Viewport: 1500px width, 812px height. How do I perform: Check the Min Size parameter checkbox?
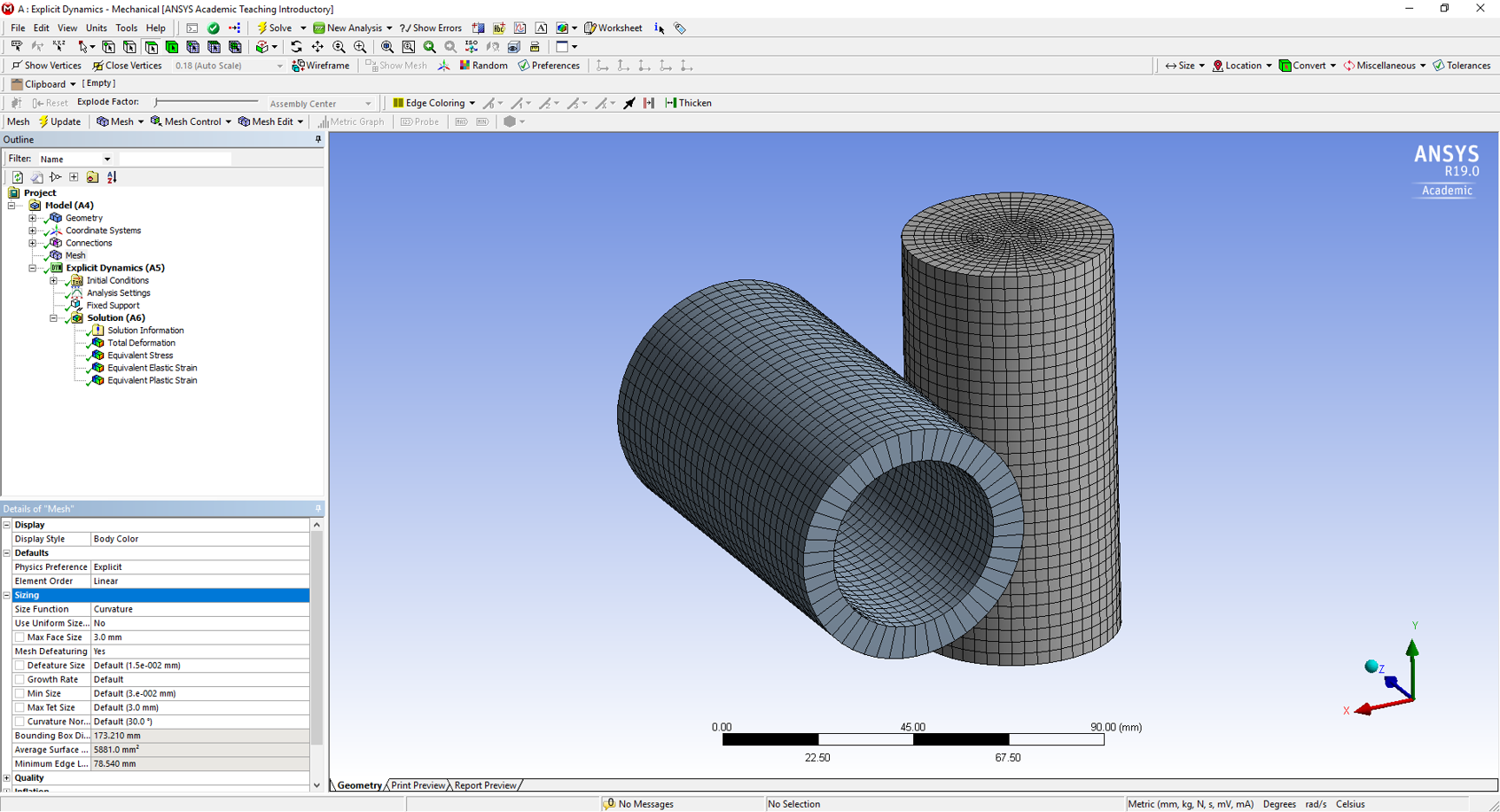tap(20, 694)
